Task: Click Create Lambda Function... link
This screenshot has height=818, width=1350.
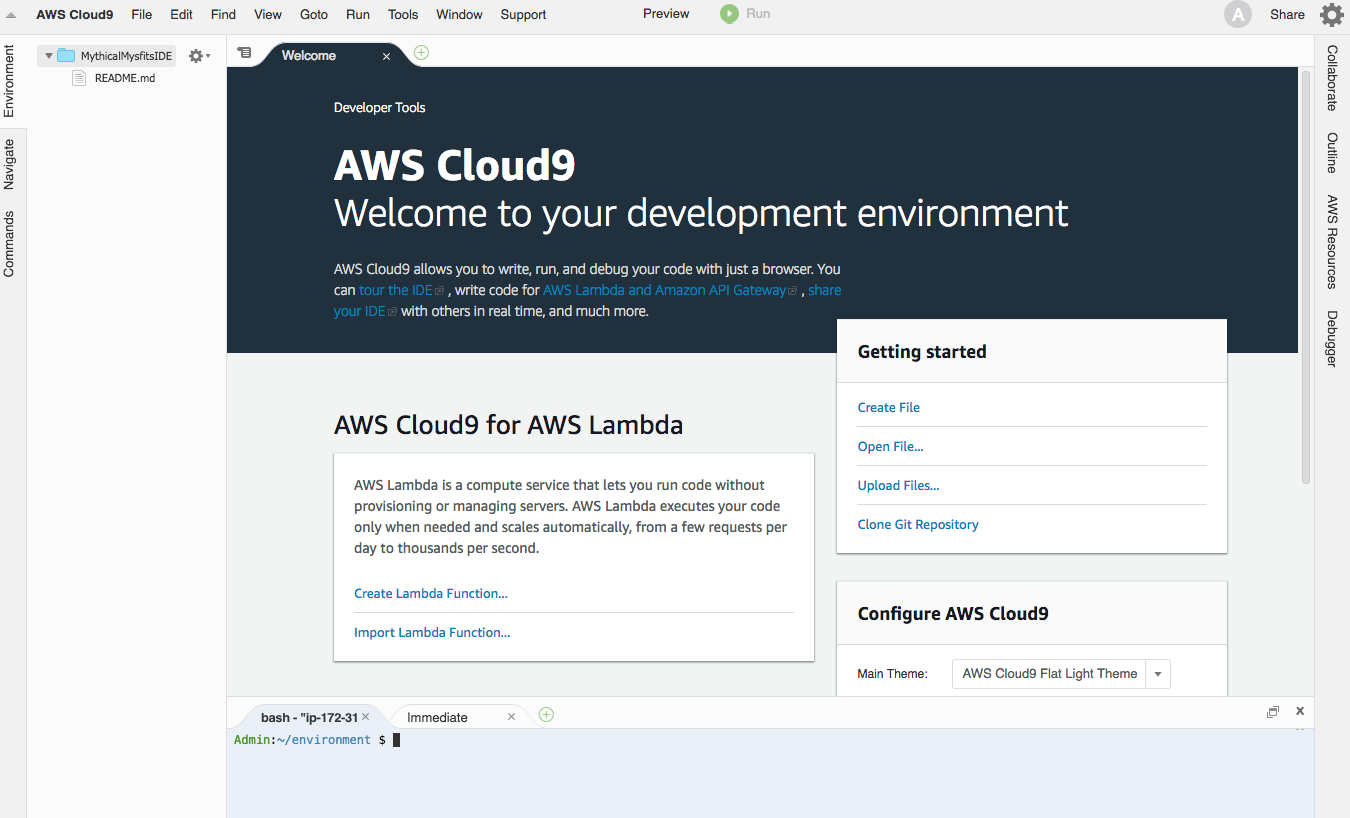Action: 431,593
